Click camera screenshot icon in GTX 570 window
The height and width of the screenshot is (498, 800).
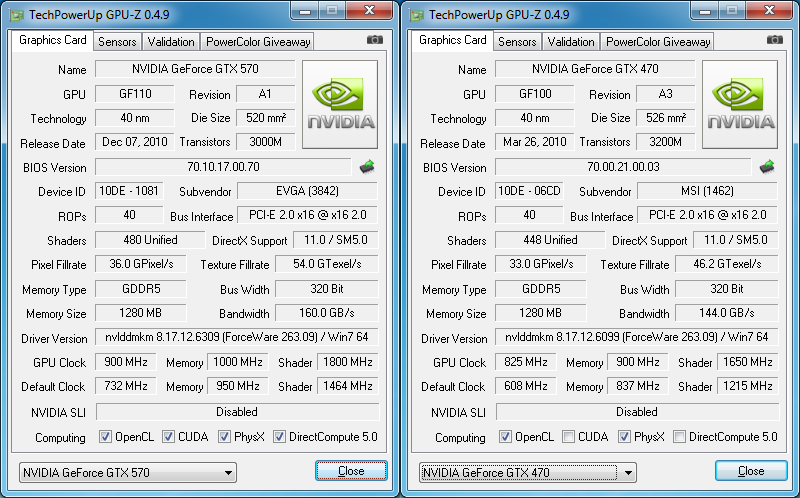[375, 40]
